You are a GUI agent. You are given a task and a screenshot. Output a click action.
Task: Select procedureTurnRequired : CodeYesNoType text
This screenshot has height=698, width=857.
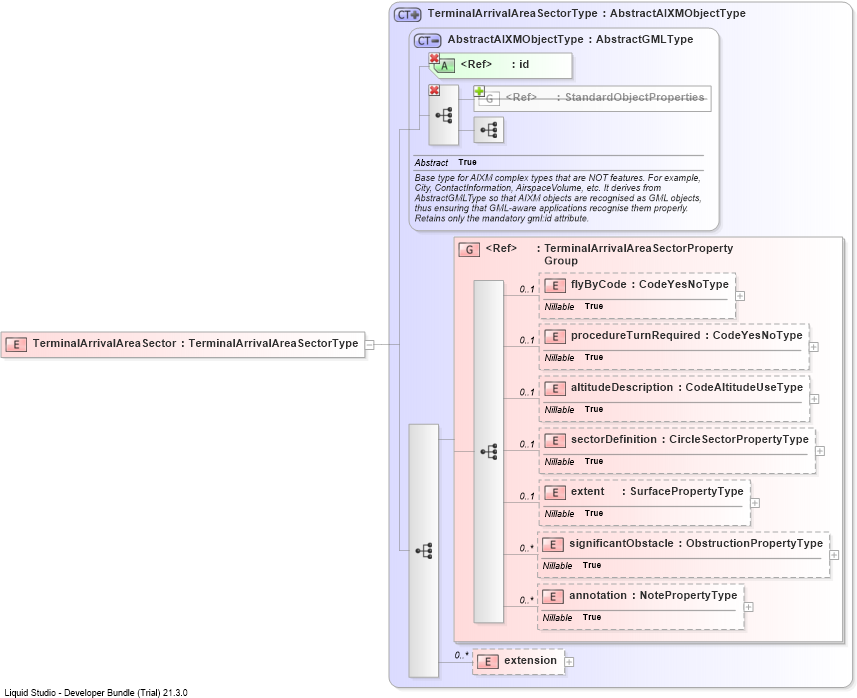click(686, 335)
